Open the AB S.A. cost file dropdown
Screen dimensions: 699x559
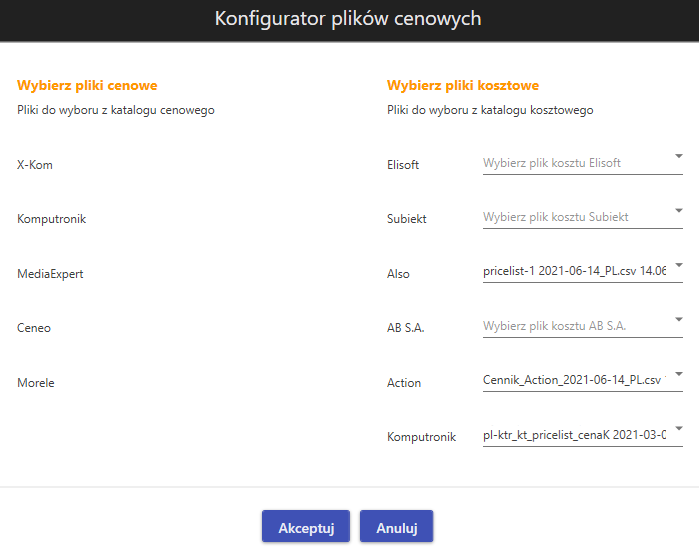click(583, 326)
